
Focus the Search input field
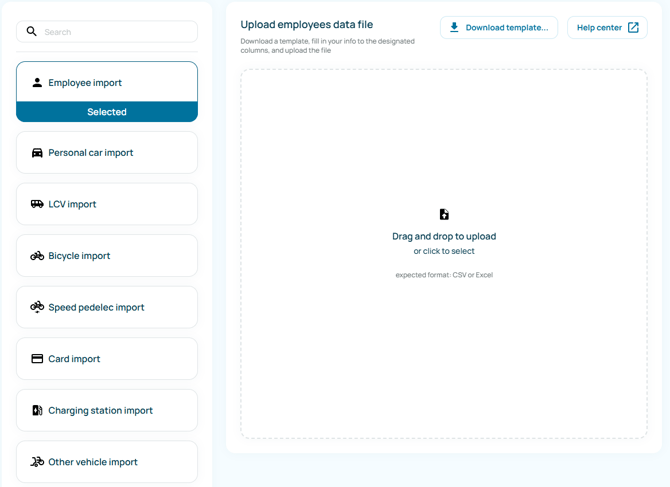107,32
